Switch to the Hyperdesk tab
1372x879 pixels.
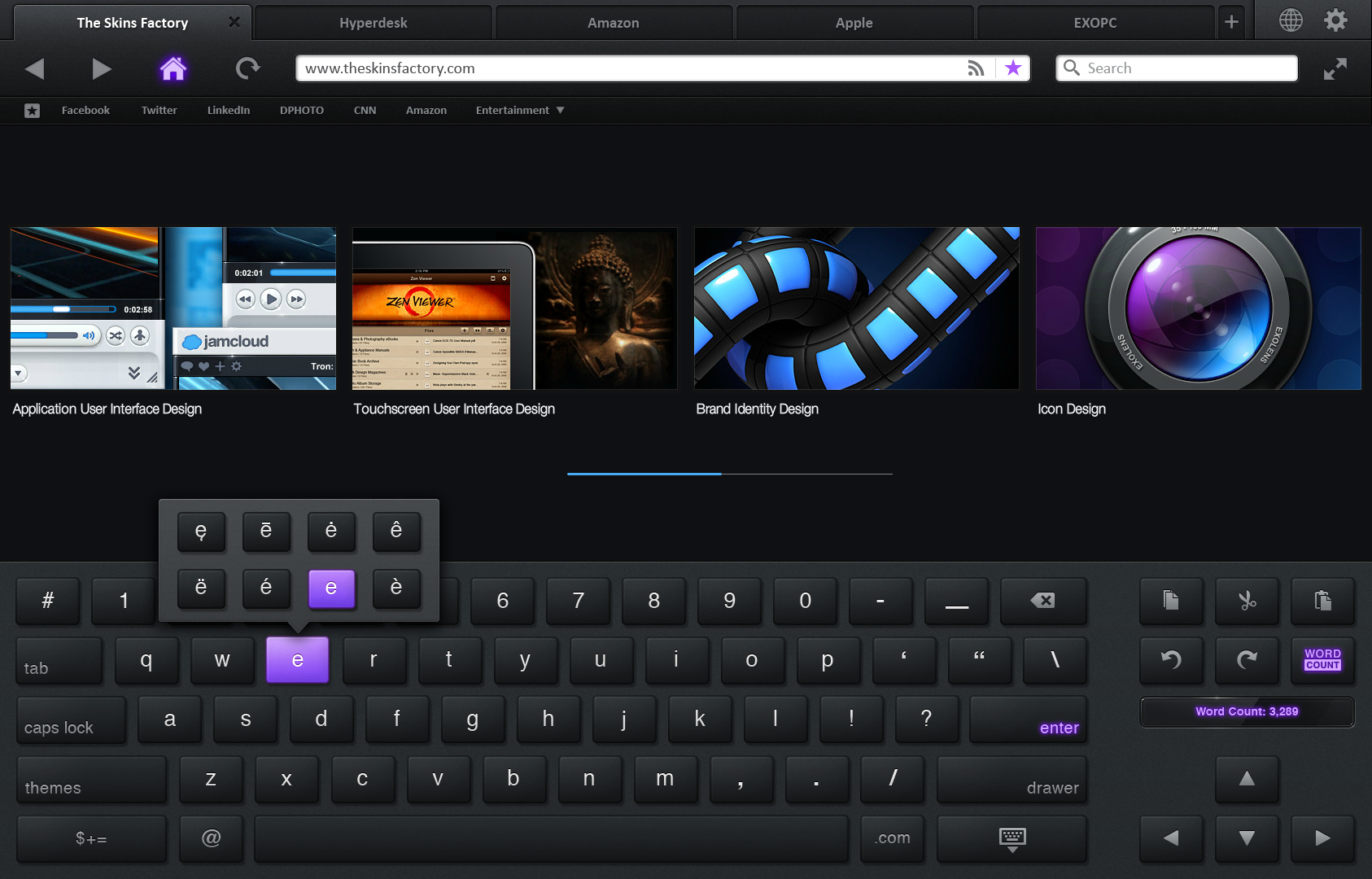coord(374,23)
